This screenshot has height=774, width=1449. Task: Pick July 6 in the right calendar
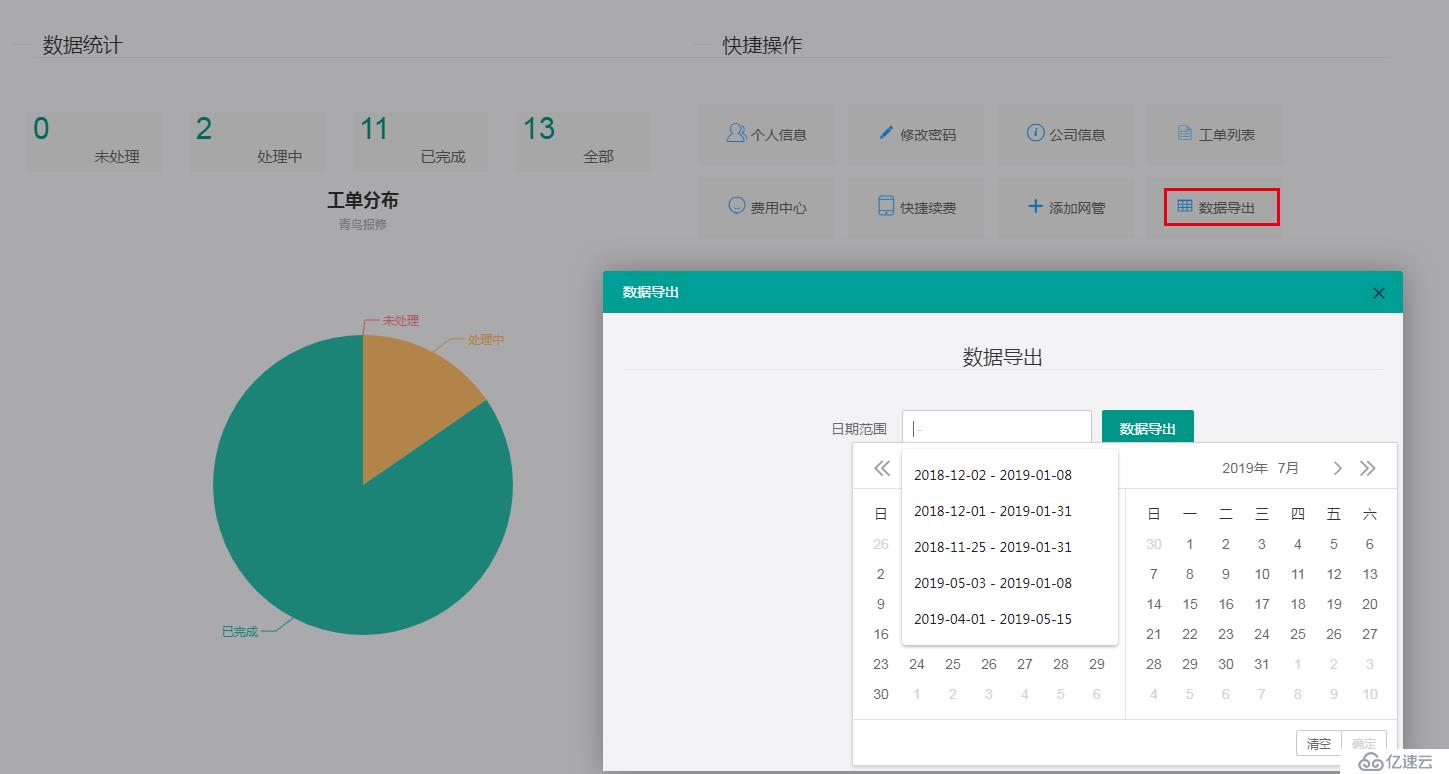1370,544
